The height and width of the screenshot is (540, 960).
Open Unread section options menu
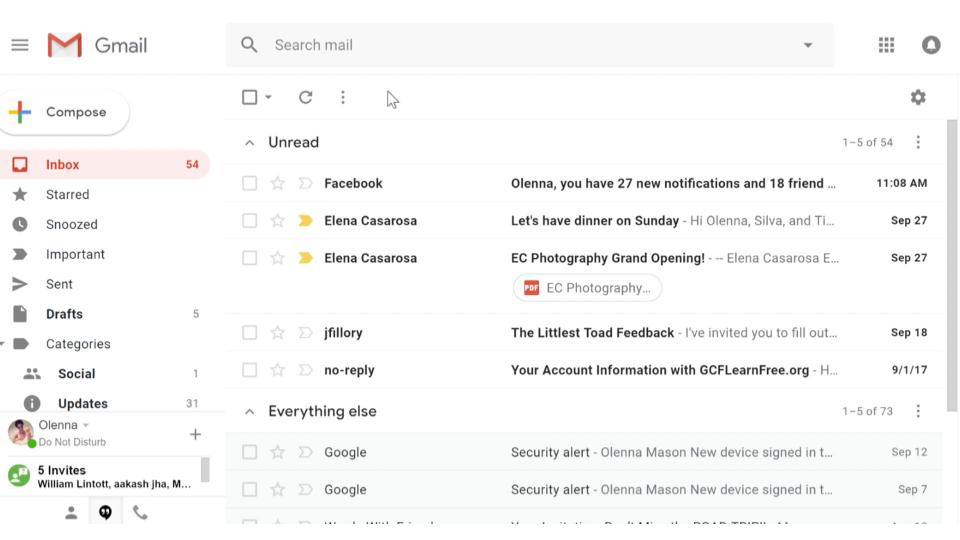(x=917, y=142)
